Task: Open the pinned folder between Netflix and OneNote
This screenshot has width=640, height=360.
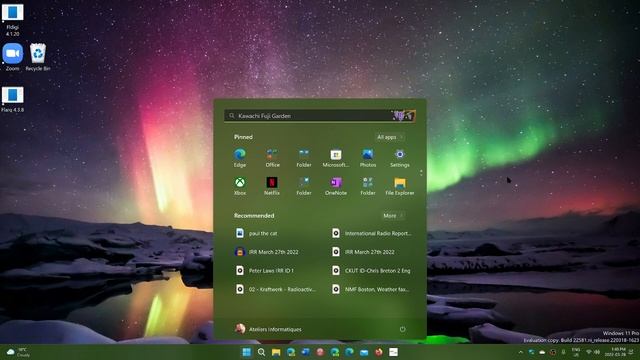Action: point(304,186)
